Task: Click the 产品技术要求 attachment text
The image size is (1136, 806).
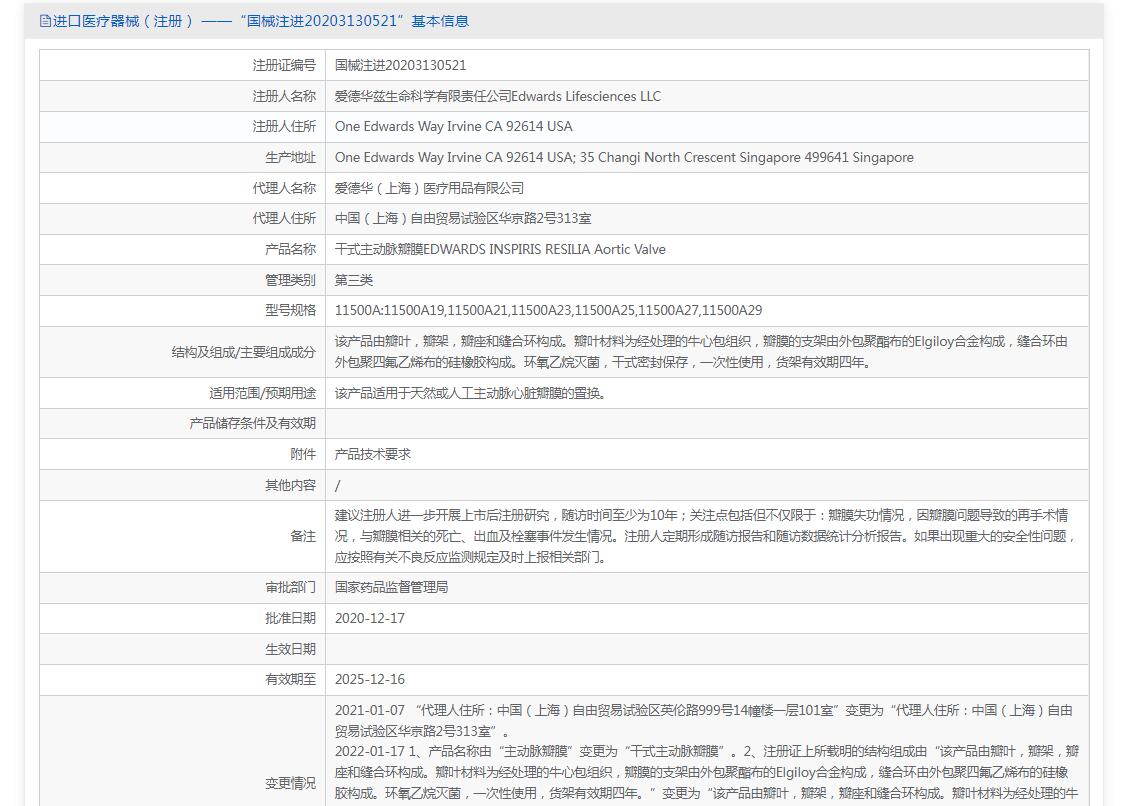Action: point(372,454)
